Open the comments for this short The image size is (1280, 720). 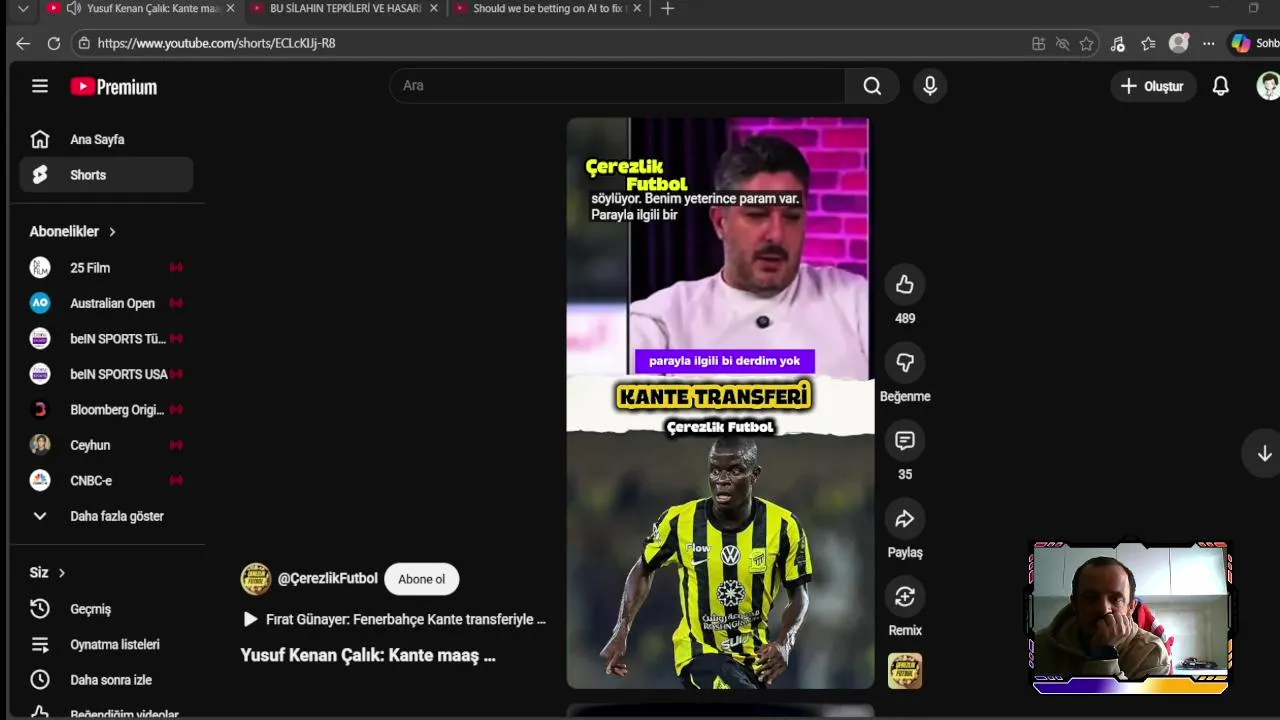[x=905, y=441]
